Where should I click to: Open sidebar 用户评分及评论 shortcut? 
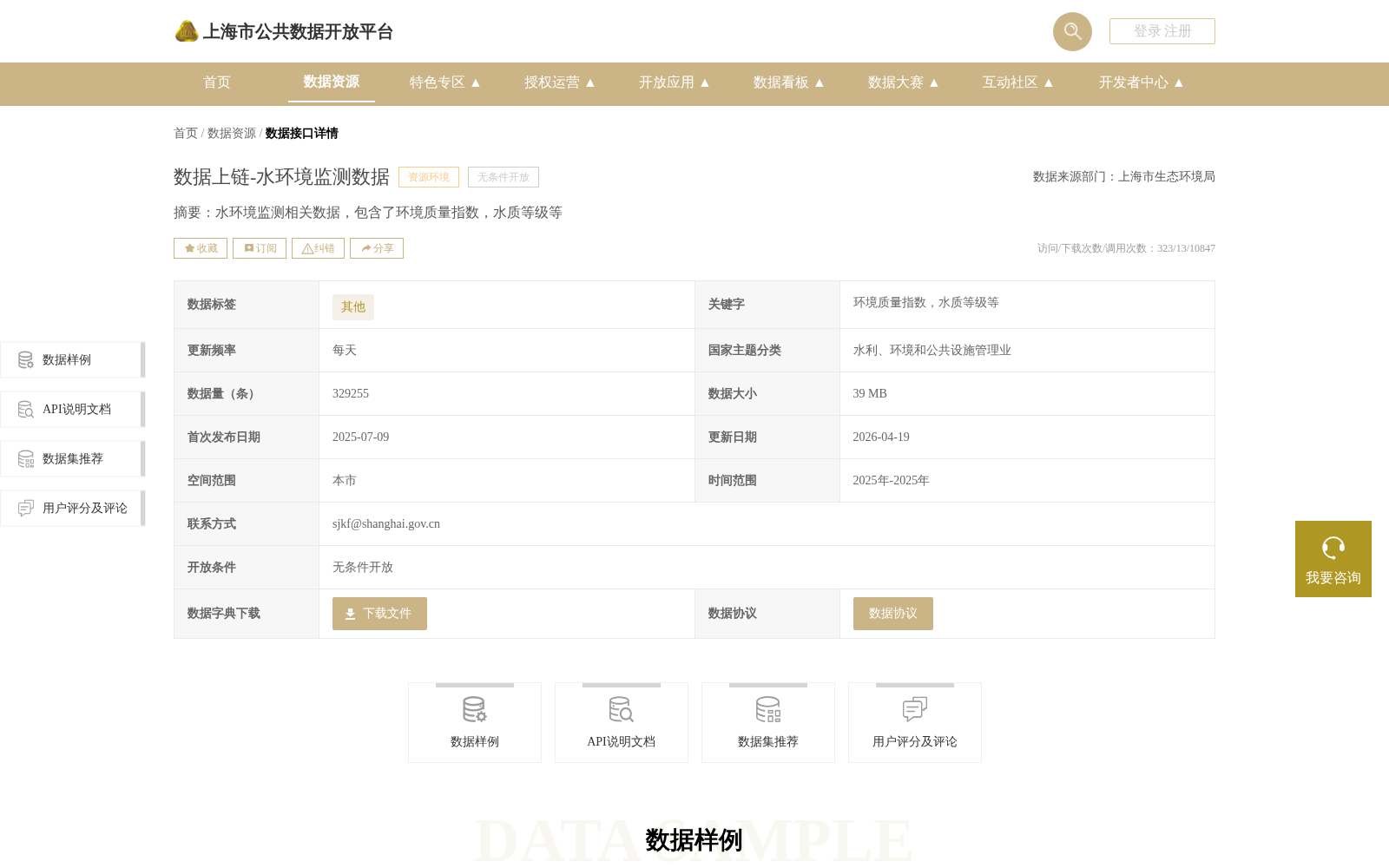tap(73, 508)
